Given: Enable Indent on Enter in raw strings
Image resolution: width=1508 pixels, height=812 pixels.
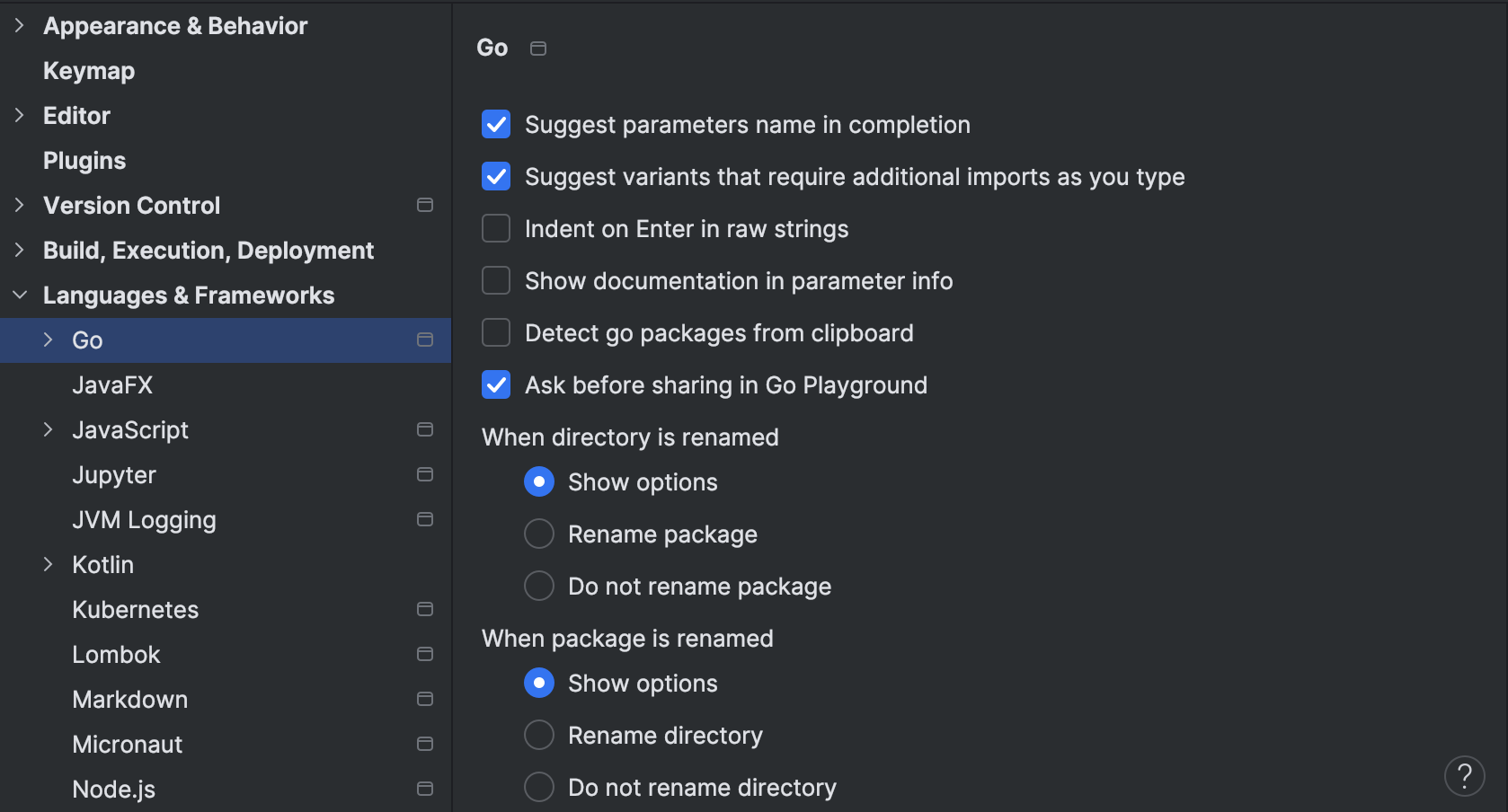Looking at the screenshot, I should pyautogui.click(x=495, y=228).
